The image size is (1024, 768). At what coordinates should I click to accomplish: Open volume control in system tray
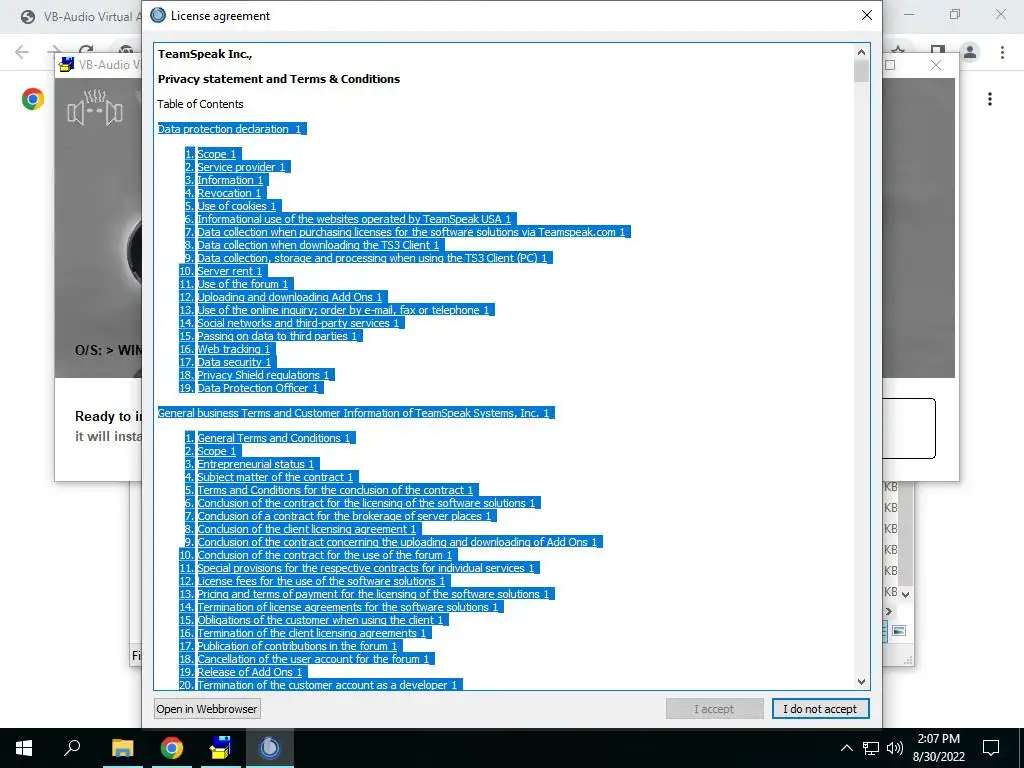895,748
